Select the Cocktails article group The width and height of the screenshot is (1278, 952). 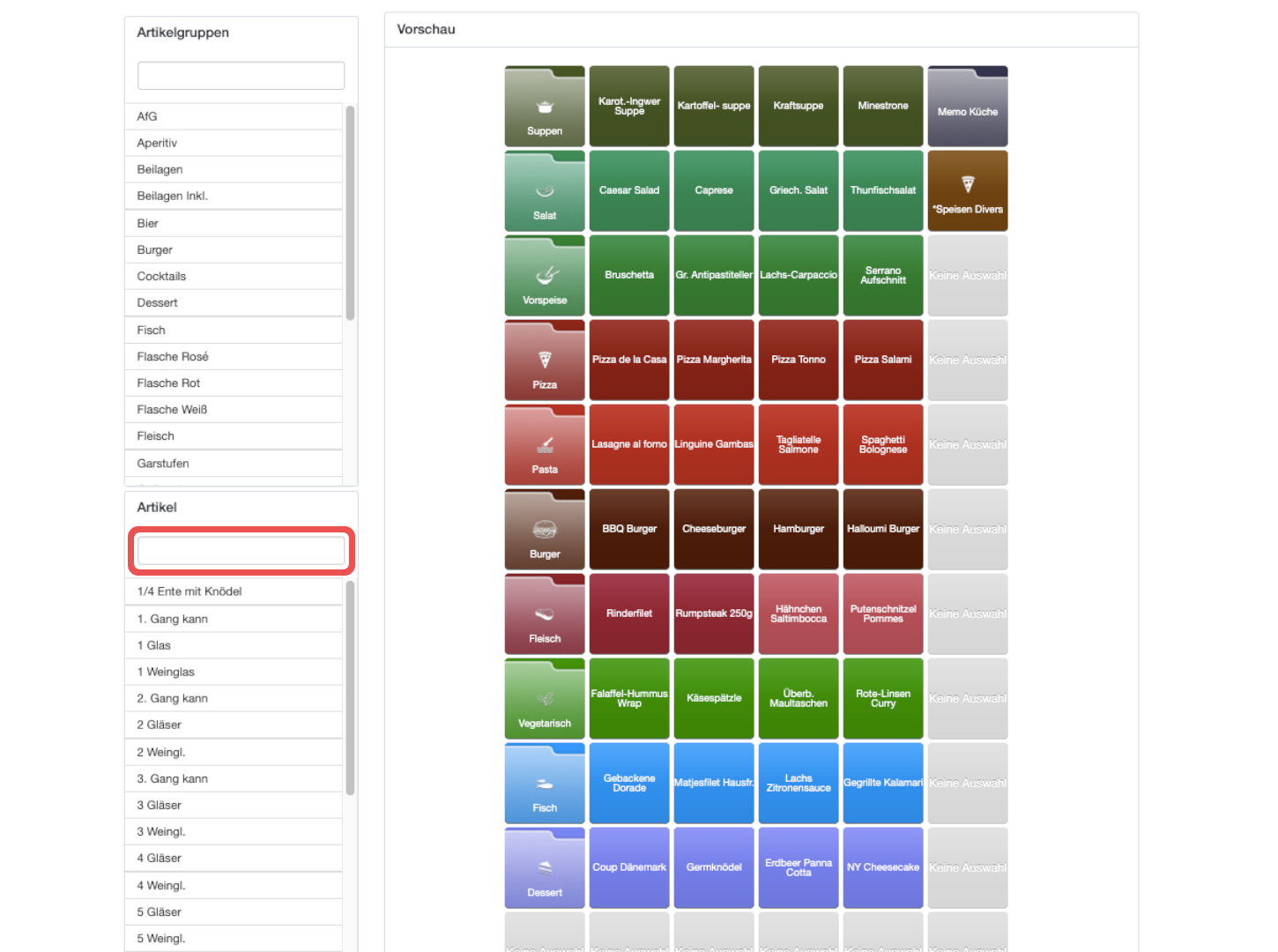[x=234, y=276]
